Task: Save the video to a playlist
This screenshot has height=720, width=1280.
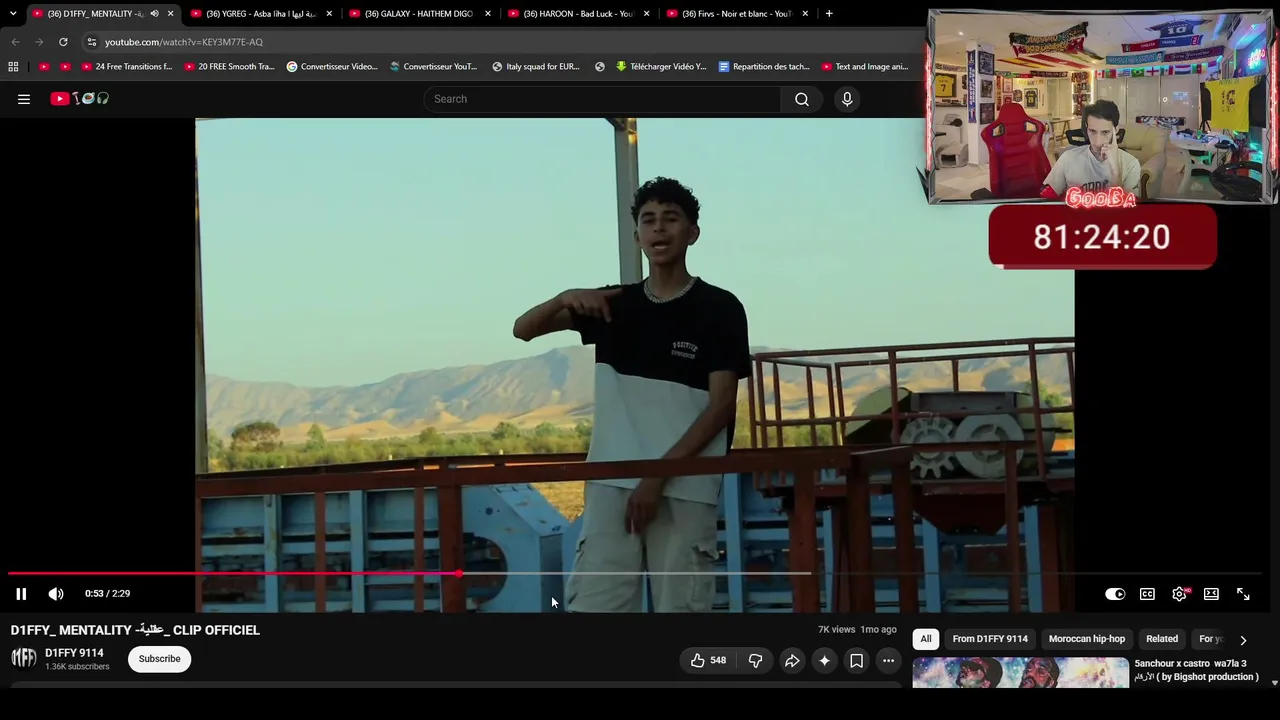Action: tap(856, 660)
